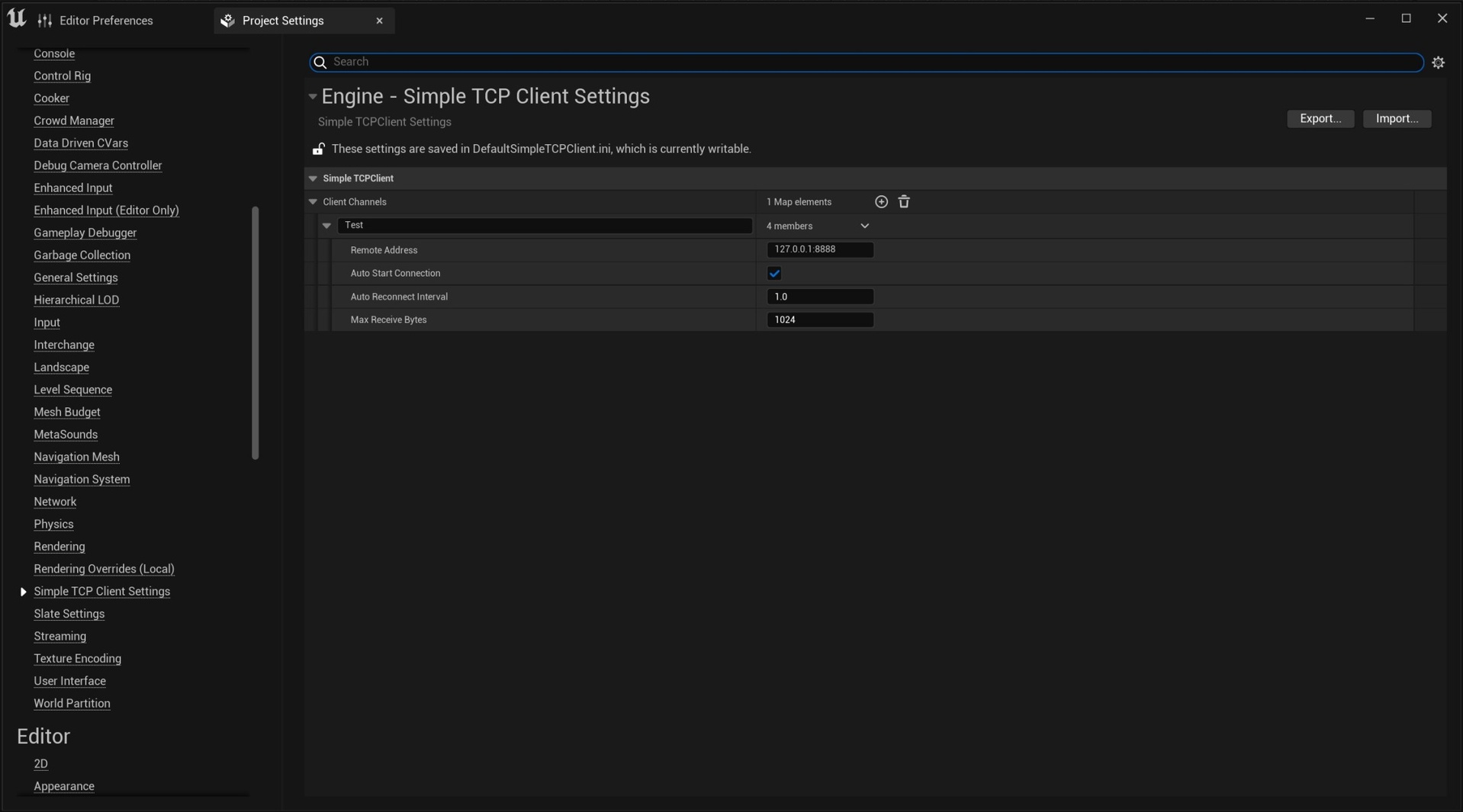The width and height of the screenshot is (1463, 812).
Task: Focus the Search settings field
Action: pyautogui.click(x=867, y=63)
